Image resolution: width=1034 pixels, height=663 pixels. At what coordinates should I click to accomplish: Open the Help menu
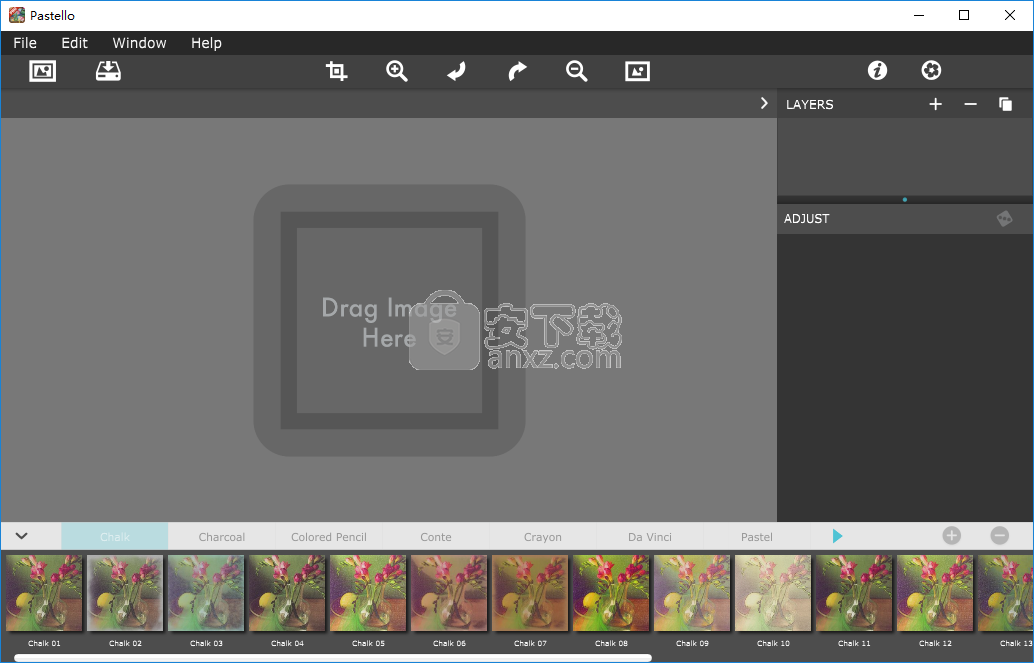pos(206,43)
